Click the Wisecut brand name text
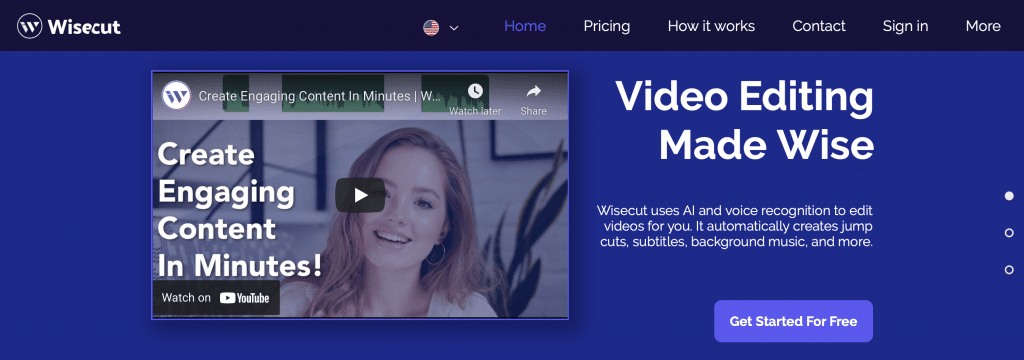Viewport: 1024px width, 360px height. click(x=84, y=27)
